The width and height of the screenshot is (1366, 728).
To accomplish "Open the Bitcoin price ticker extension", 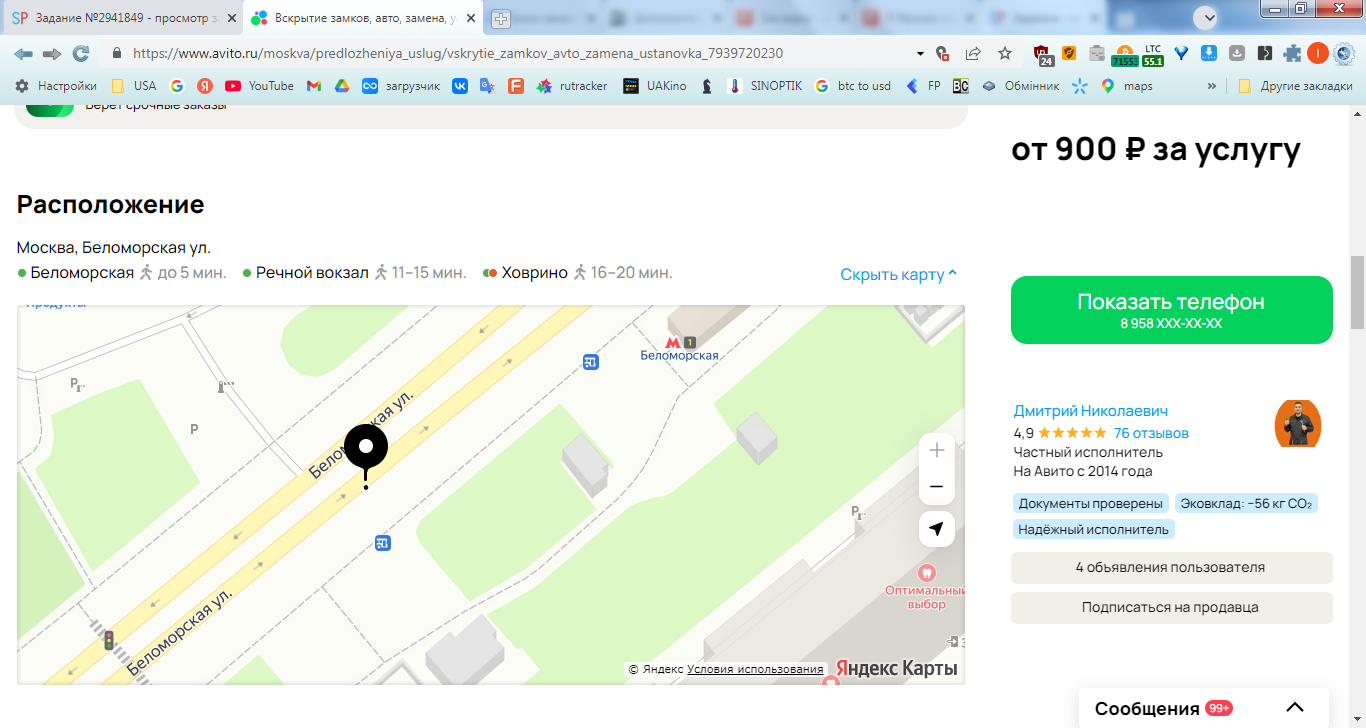I will coord(1124,55).
